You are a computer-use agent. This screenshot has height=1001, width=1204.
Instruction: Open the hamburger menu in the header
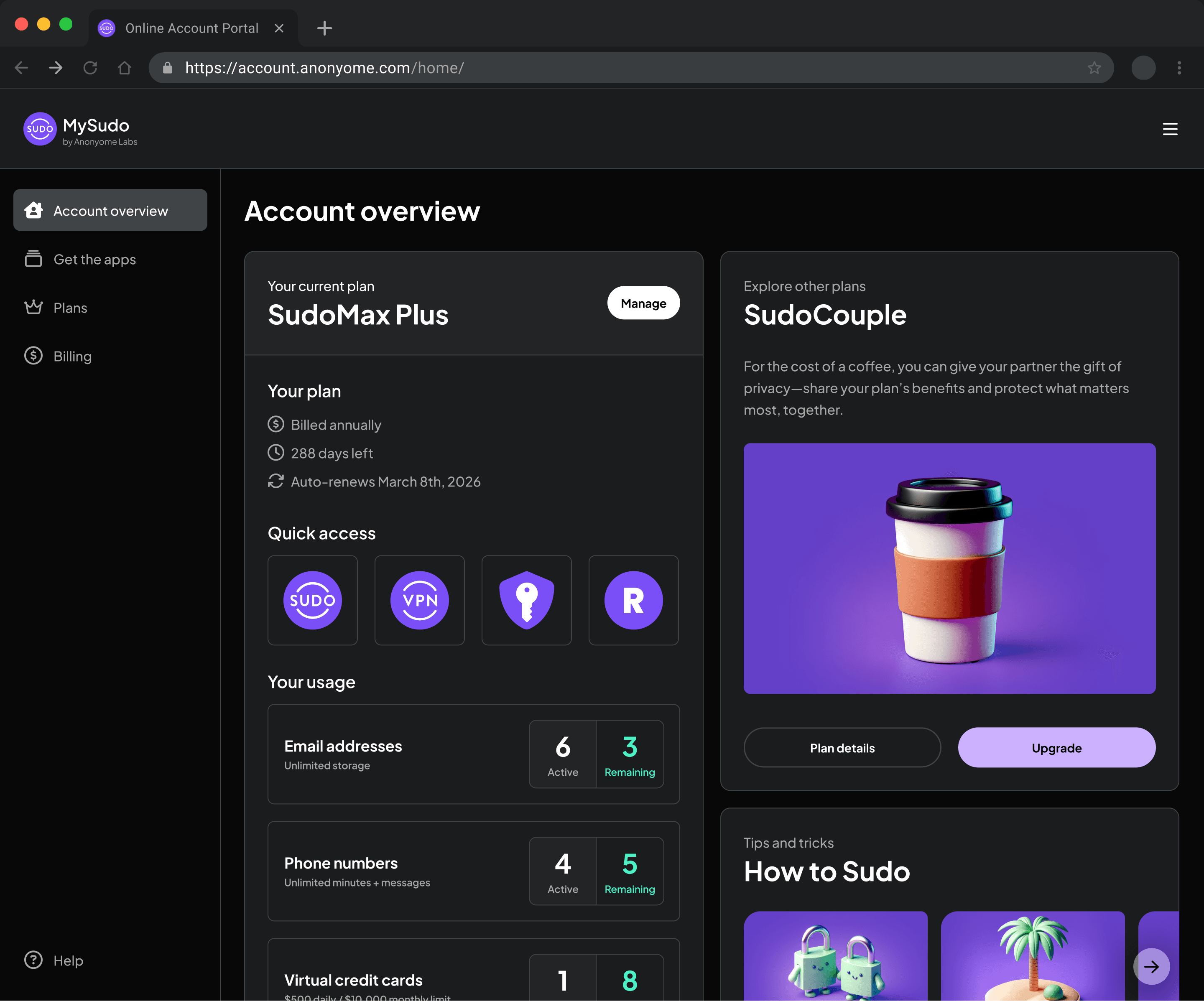point(1170,130)
